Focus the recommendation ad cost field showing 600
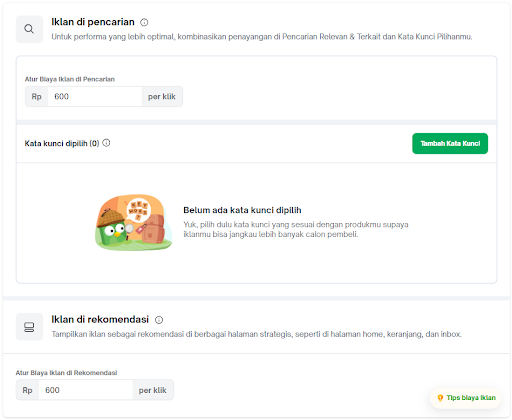This screenshot has width=512, height=420. click(86, 390)
